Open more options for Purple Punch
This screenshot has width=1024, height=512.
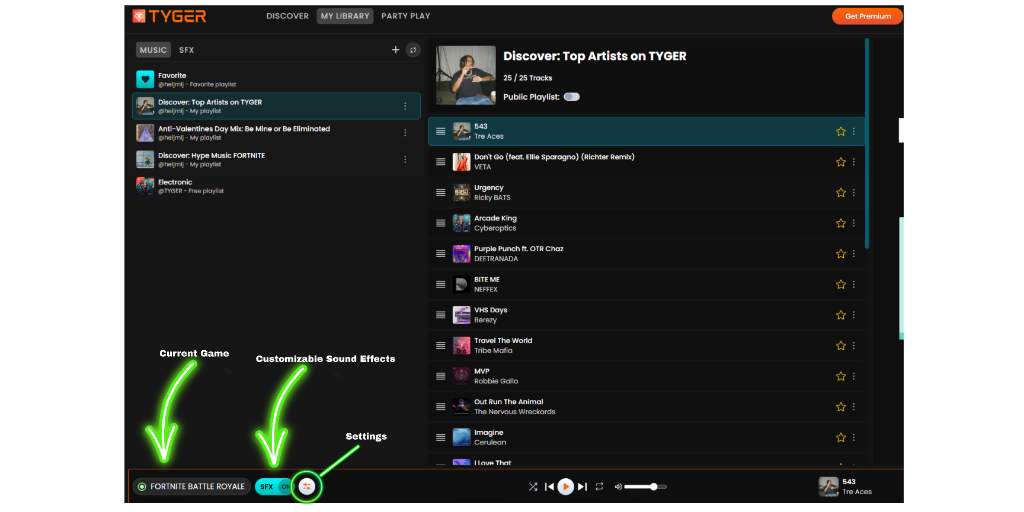click(x=854, y=254)
